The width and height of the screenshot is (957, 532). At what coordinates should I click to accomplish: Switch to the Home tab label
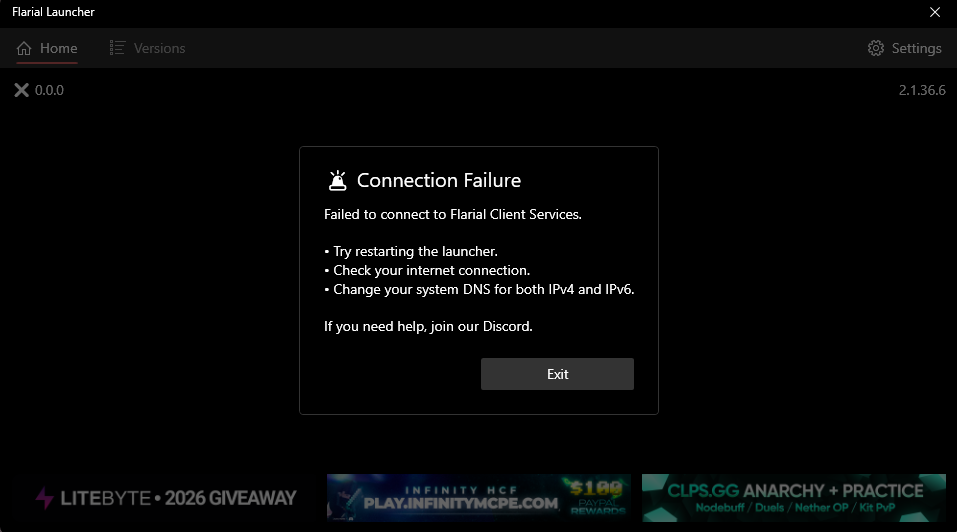(x=59, y=48)
